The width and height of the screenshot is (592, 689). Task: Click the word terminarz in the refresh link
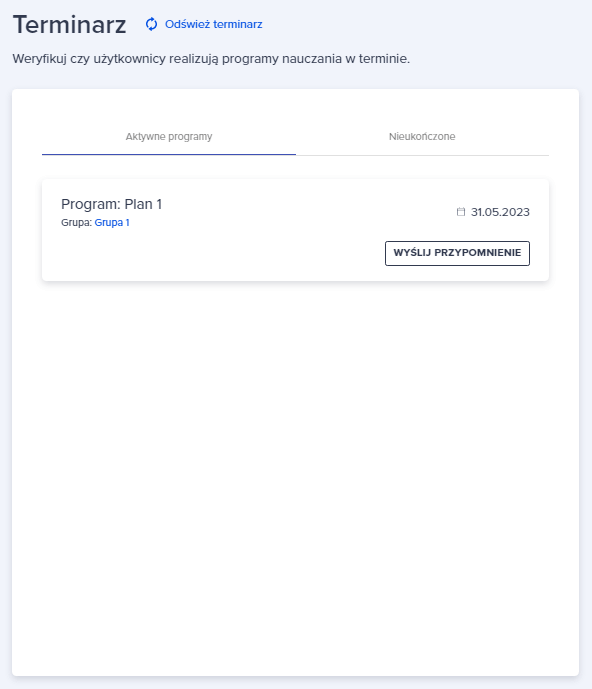click(x=238, y=24)
